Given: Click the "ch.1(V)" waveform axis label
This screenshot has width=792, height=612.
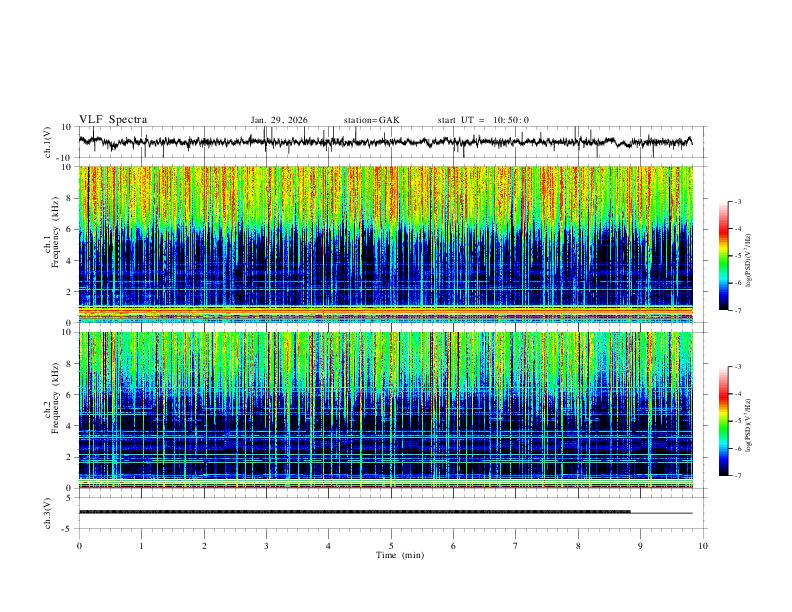Looking at the screenshot, I should tap(48, 142).
